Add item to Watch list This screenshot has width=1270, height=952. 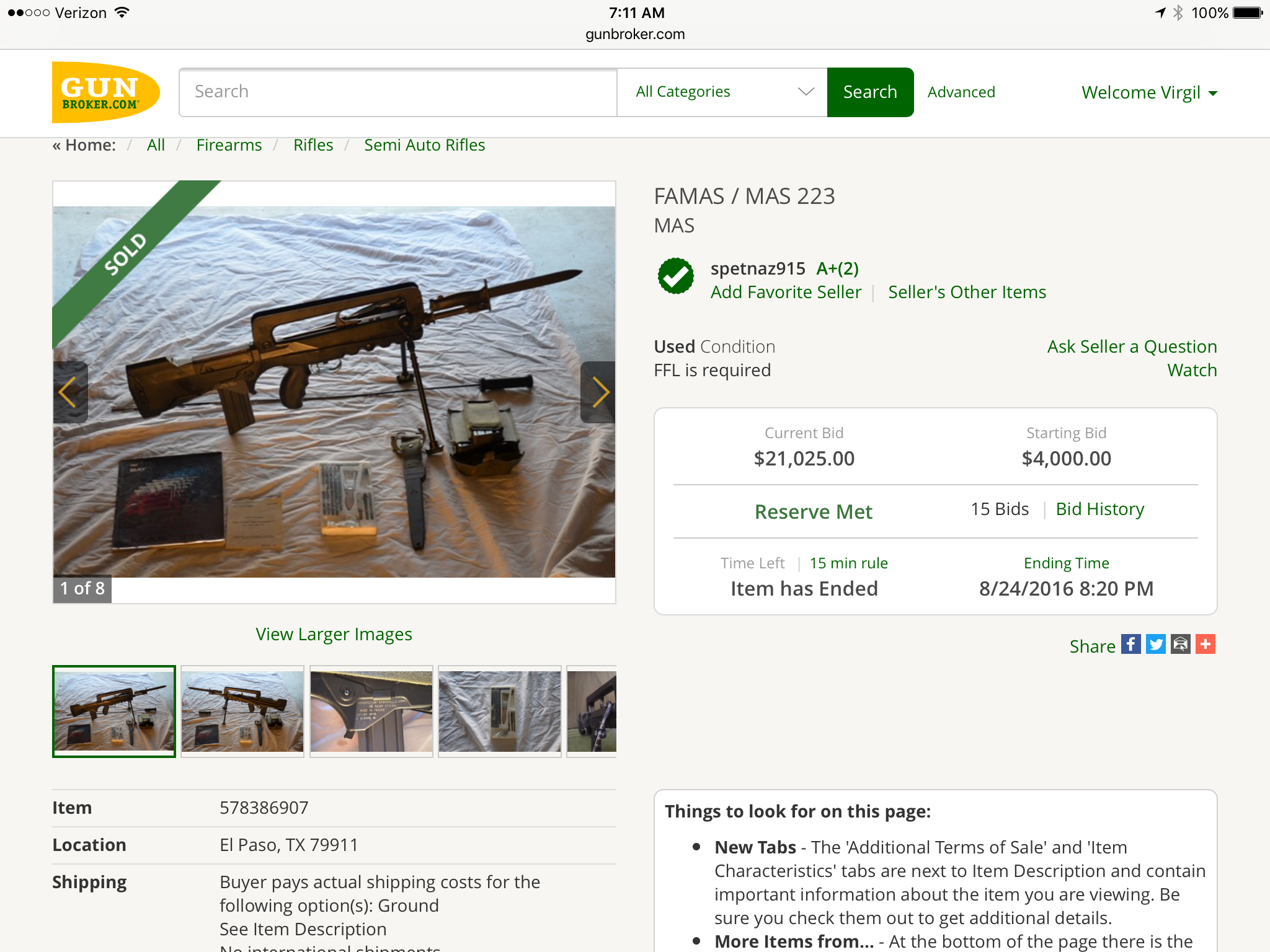(1192, 370)
